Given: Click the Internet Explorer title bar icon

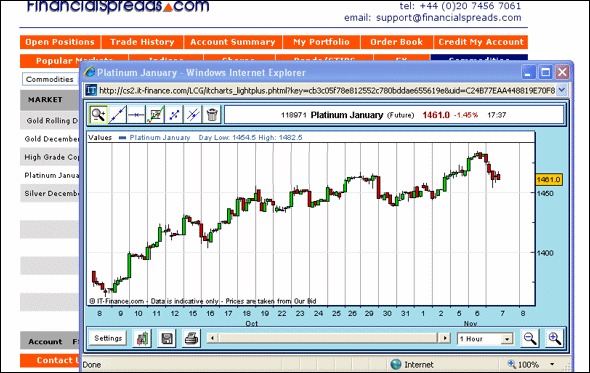Looking at the screenshot, I should (x=90, y=72).
